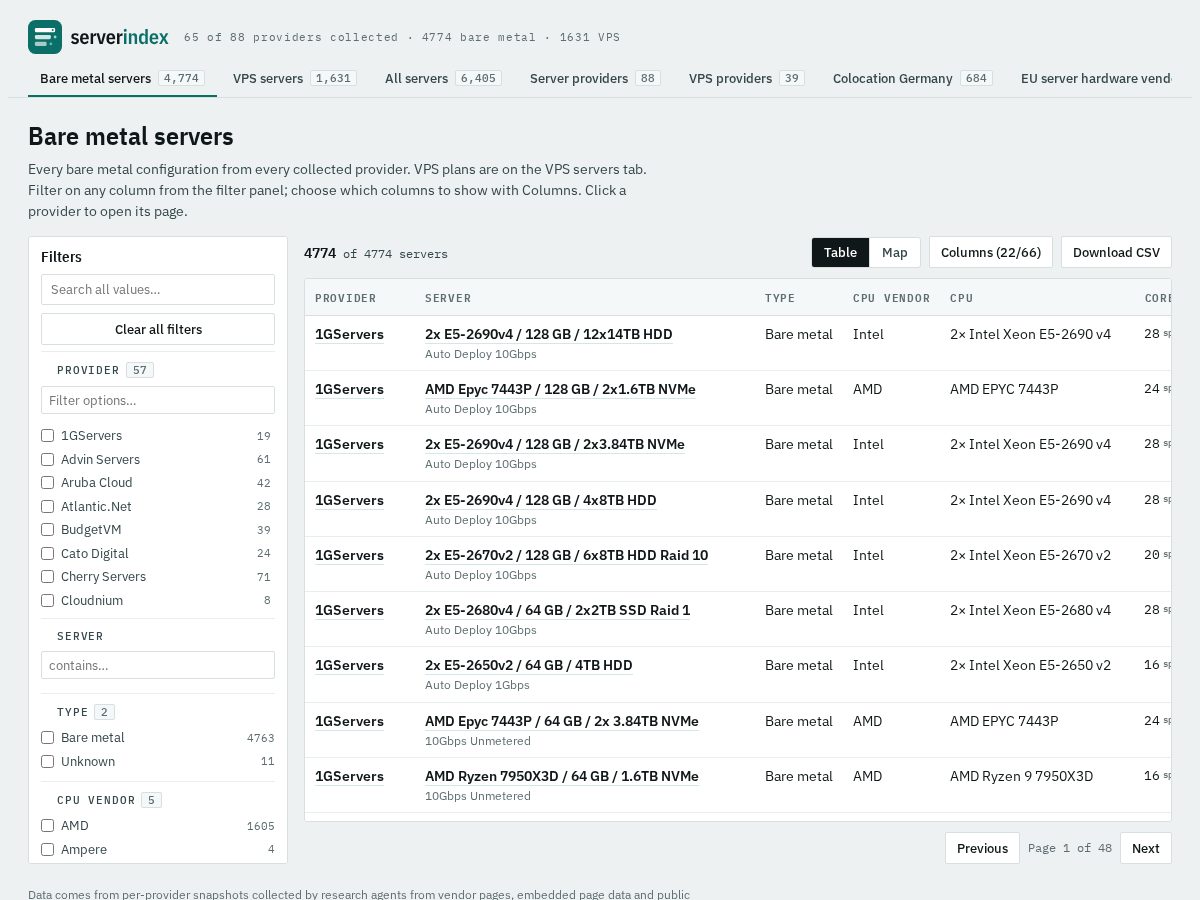The height and width of the screenshot is (900, 1200).
Task: Focus the provider Filter options field
Action: pos(158,400)
